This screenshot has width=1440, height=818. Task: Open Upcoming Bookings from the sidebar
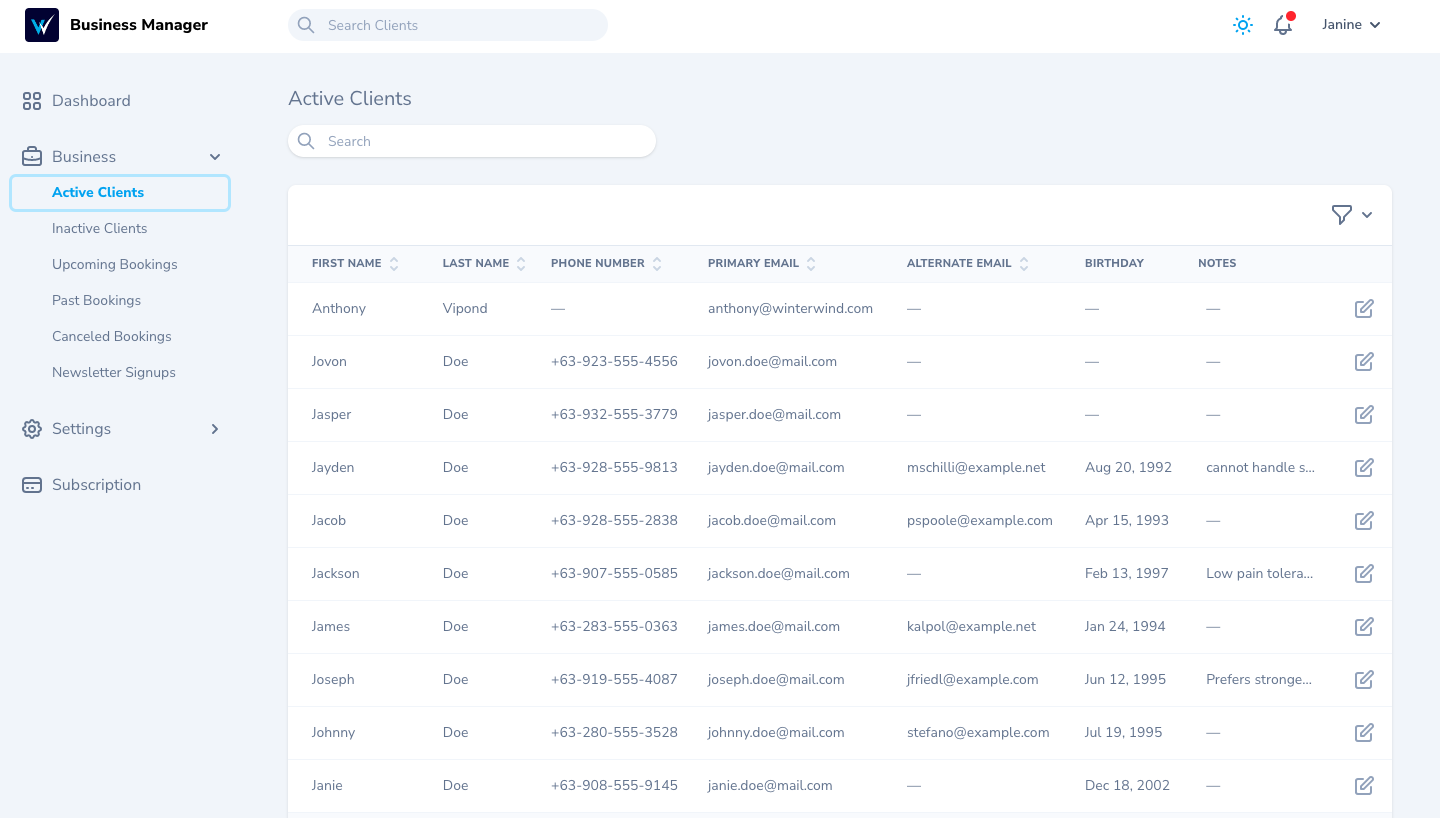click(x=114, y=264)
